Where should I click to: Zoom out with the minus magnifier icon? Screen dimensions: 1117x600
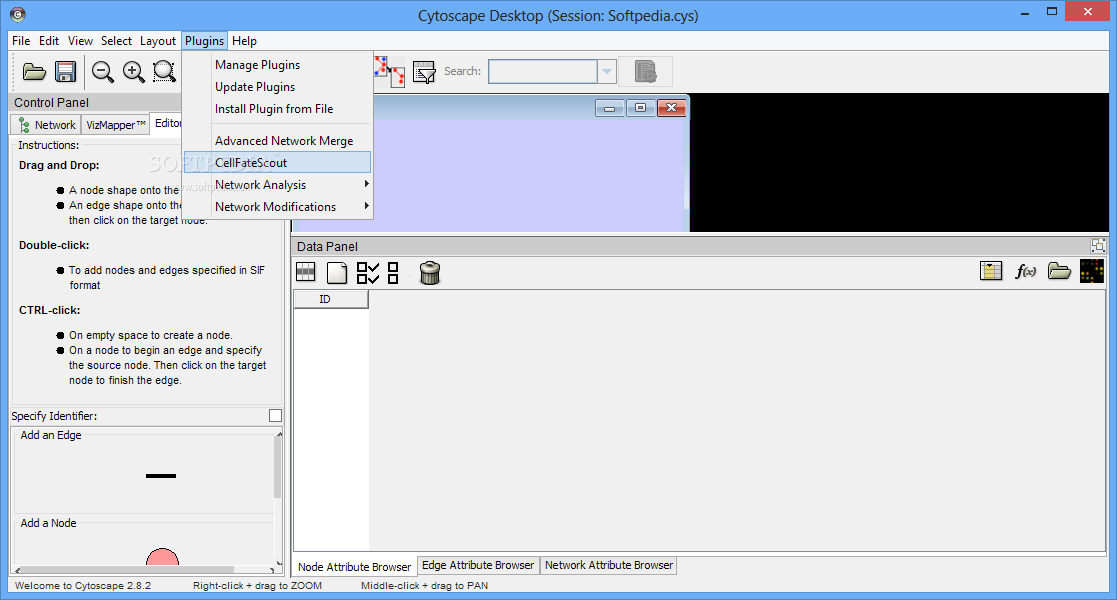pos(103,71)
